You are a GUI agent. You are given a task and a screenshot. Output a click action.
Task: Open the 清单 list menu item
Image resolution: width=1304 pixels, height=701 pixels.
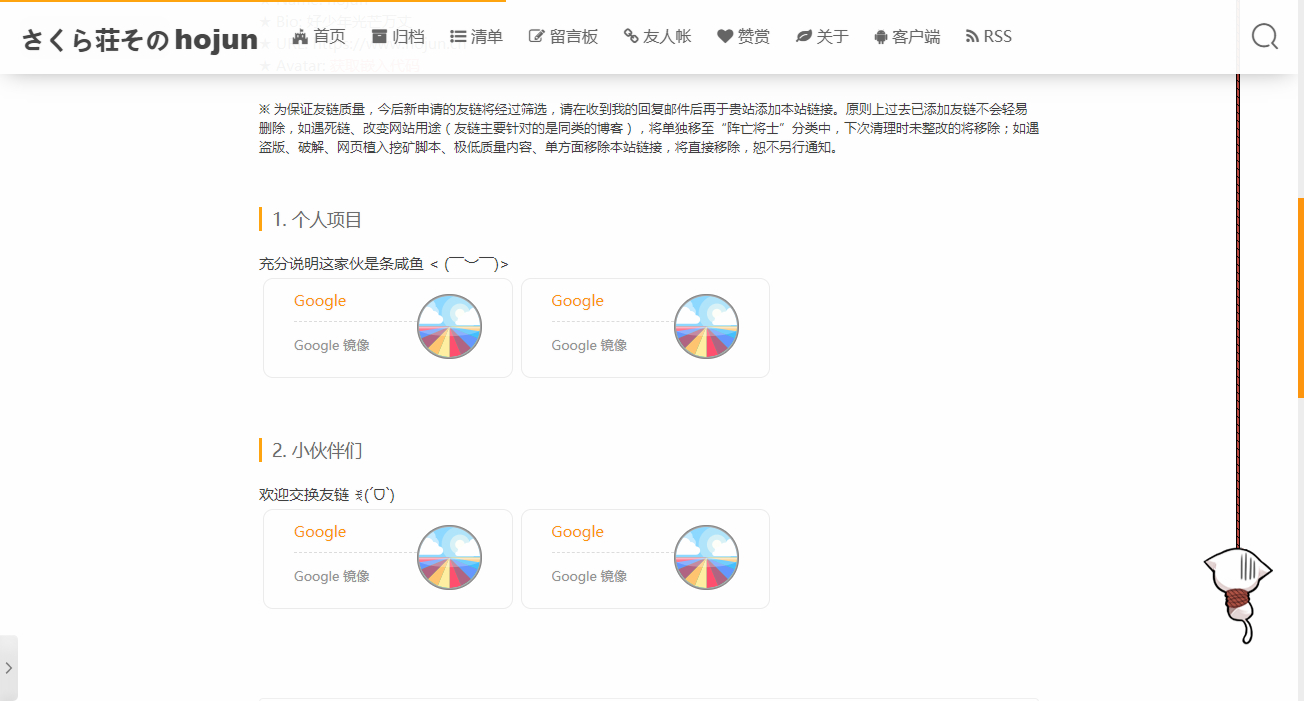[477, 37]
